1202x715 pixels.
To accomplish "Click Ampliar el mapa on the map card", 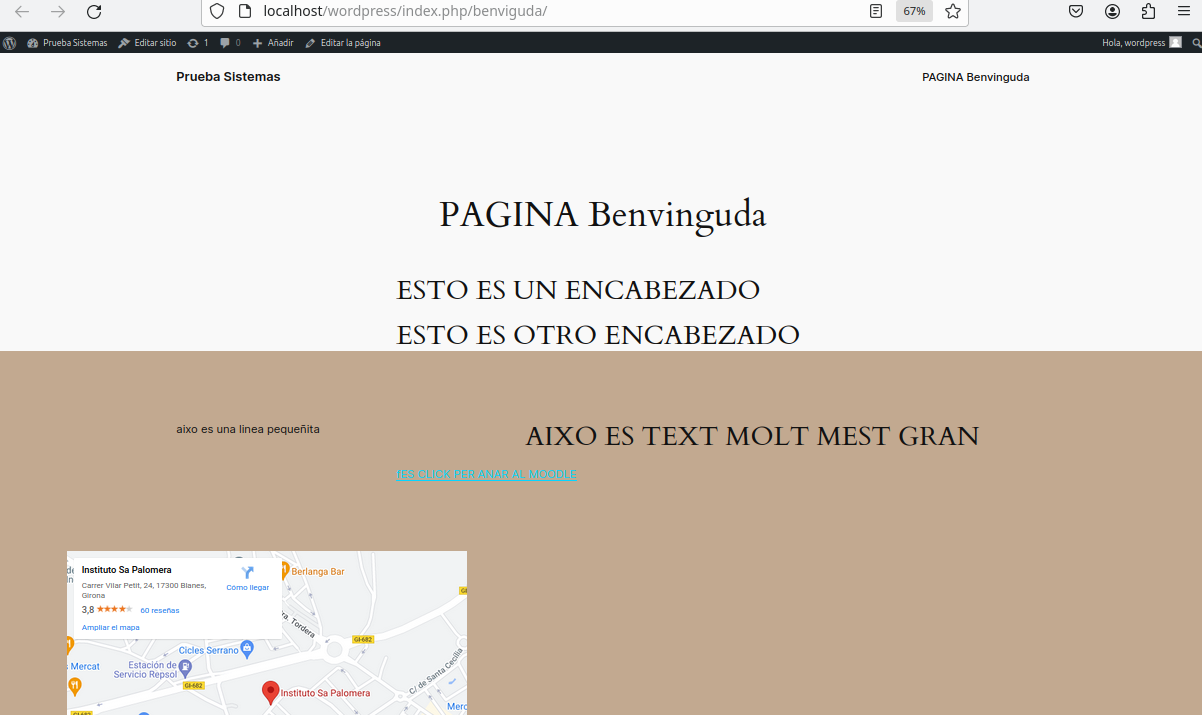I will coord(110,627).
